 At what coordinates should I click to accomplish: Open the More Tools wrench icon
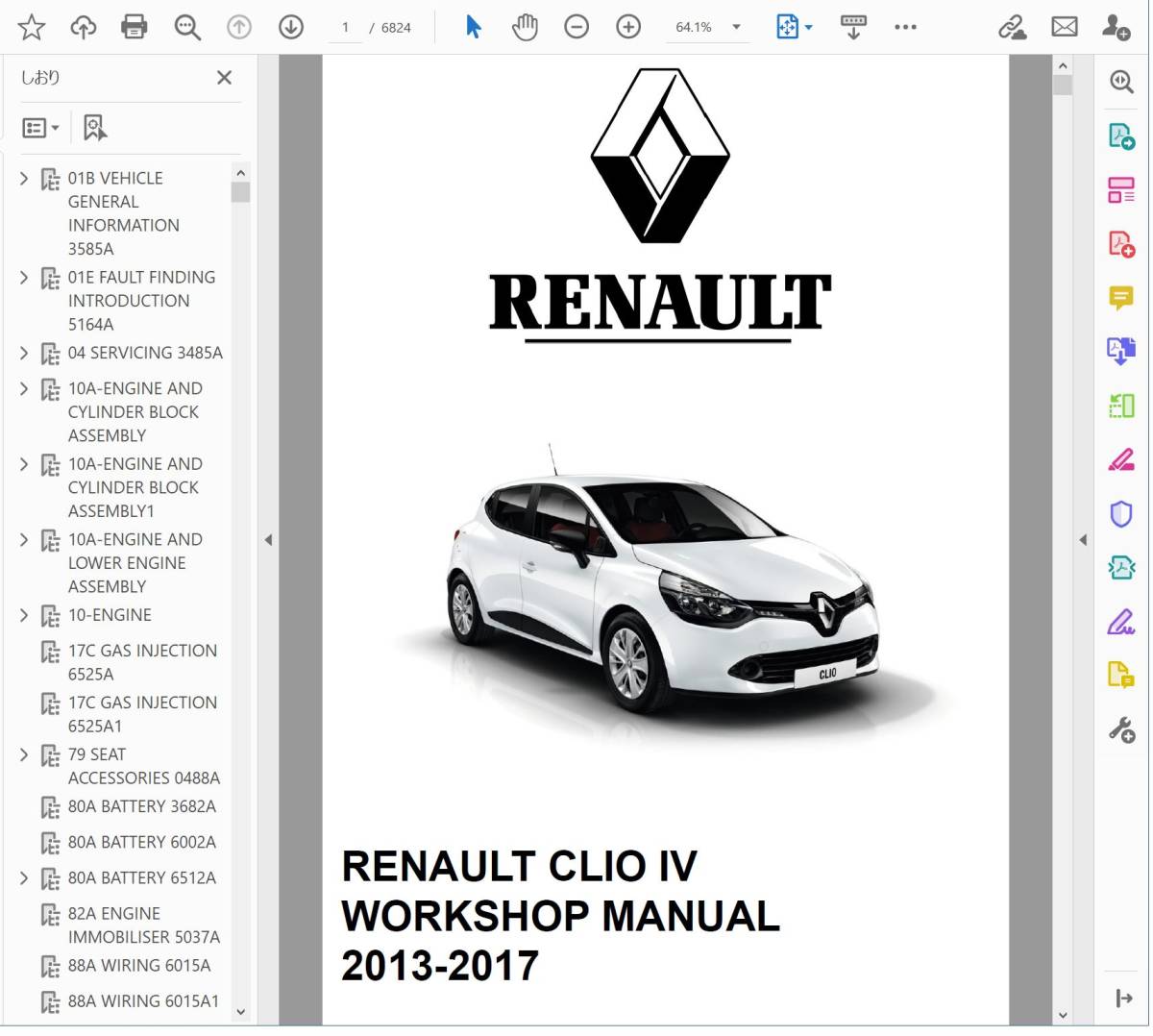[x=1121, y=730]
